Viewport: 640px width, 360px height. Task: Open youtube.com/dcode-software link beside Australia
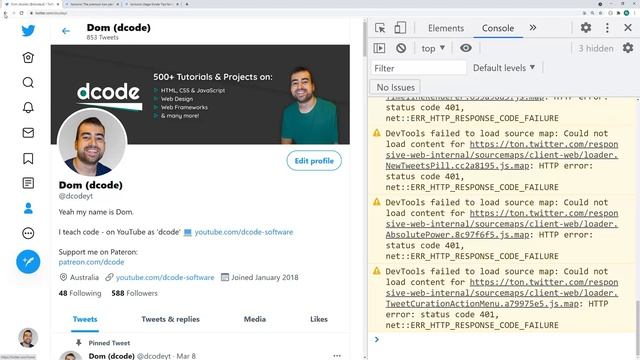tap(165, 278)
